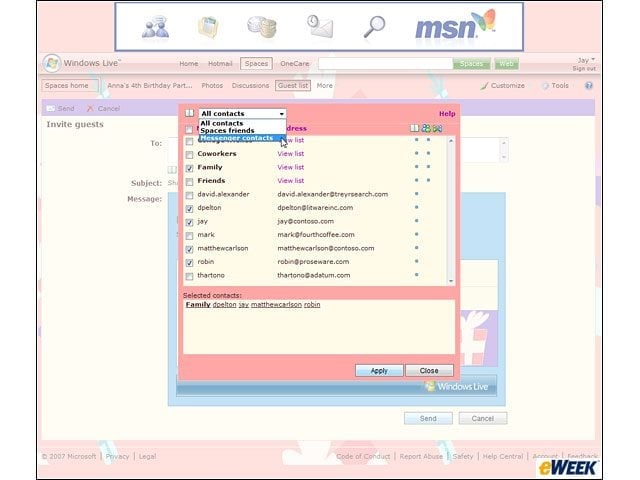Click the address book icon under To field
This screenshot has height=480, width=640.
click(x=172, y=170)
